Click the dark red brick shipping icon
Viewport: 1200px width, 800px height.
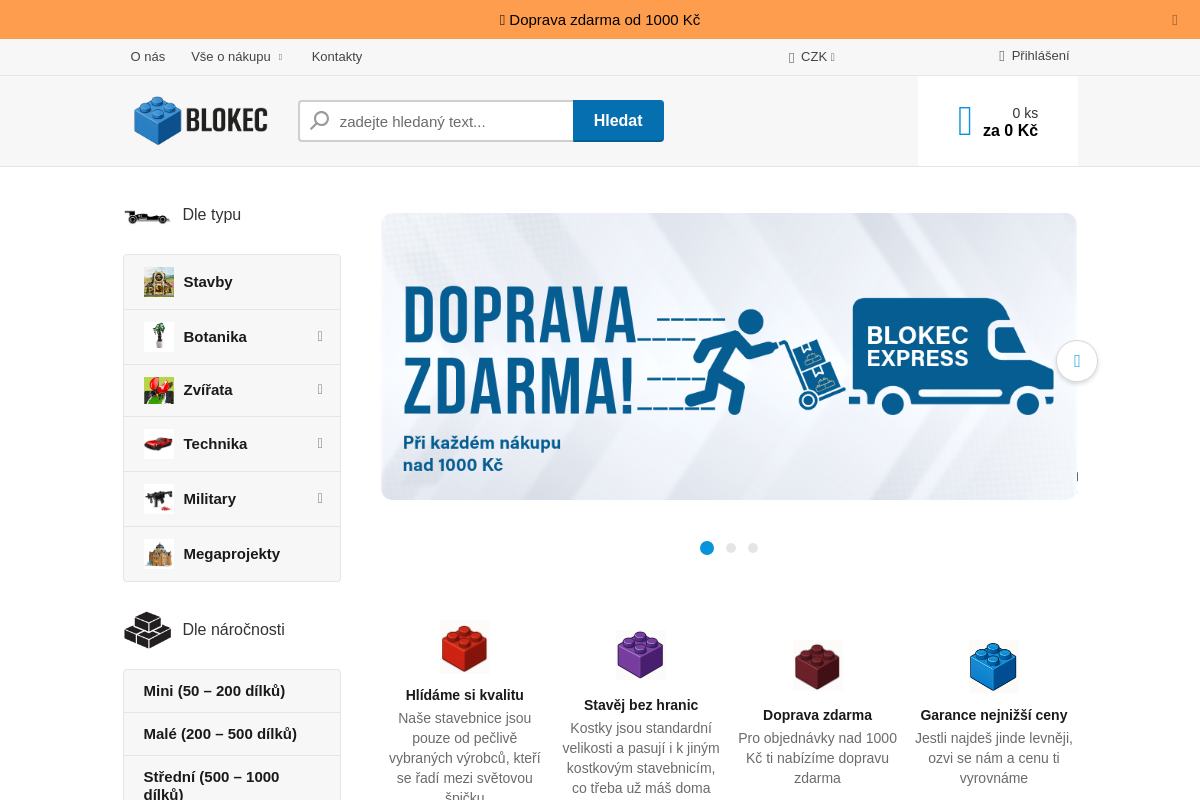click(817, 666)
